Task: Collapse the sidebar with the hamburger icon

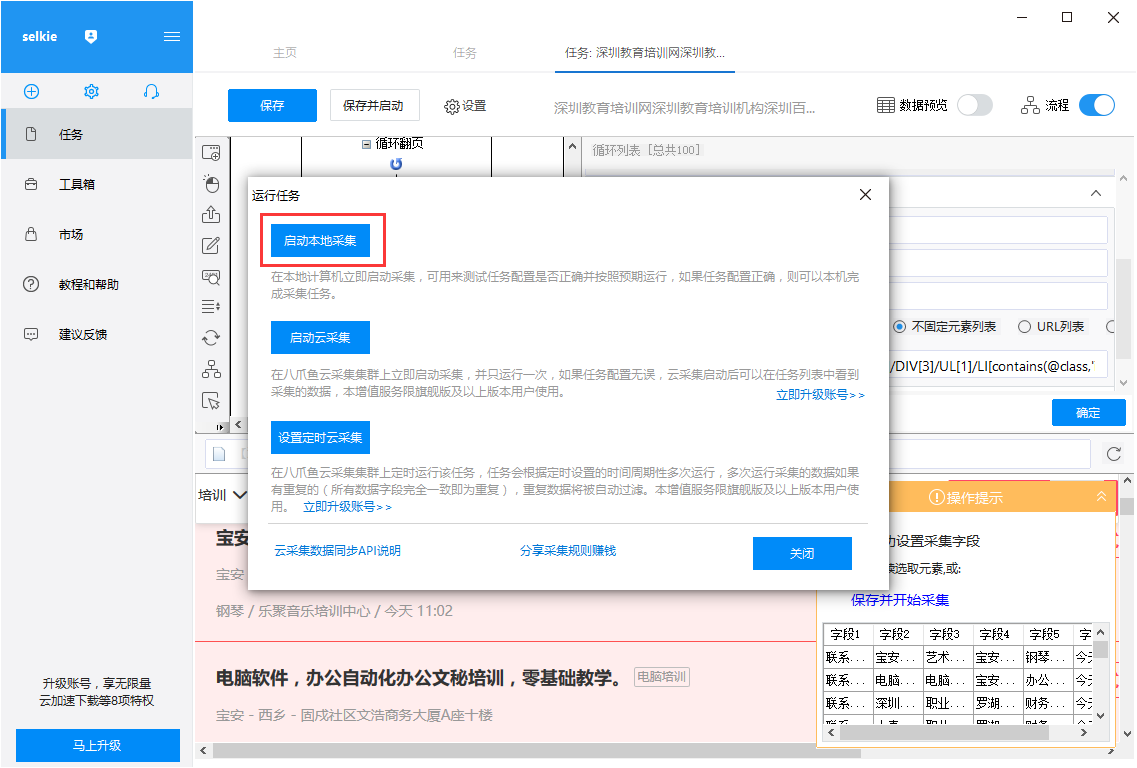Action: click(x=172, y=36)
